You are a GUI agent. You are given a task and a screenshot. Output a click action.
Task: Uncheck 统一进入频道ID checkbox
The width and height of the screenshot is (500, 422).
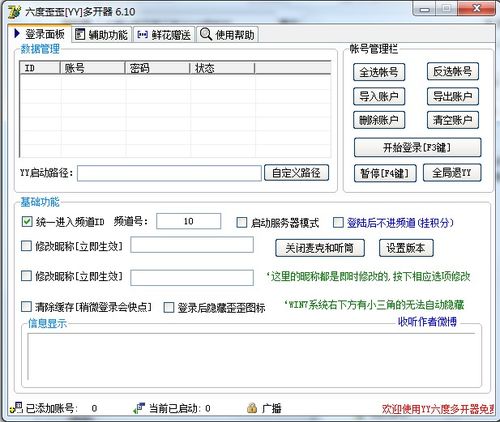coord(27,222)
